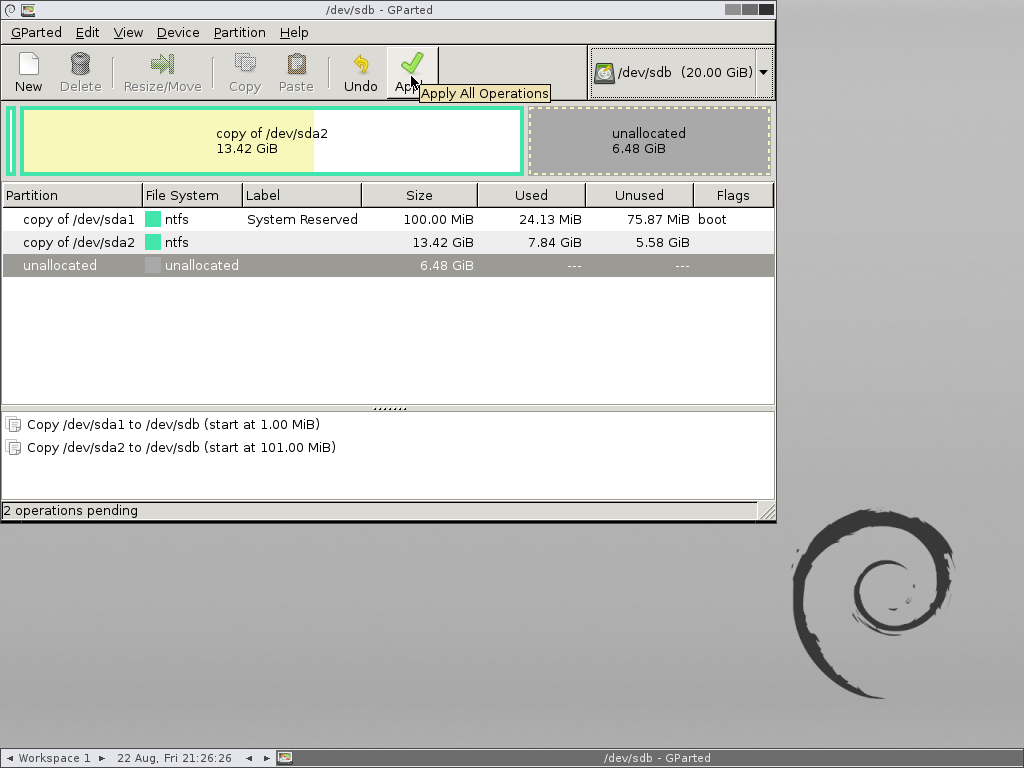Image resolution: width=1024 pixels, height=768 pixels.
Task: Click copy icon of the sda2 pending operation
Action: coord(13,447)
